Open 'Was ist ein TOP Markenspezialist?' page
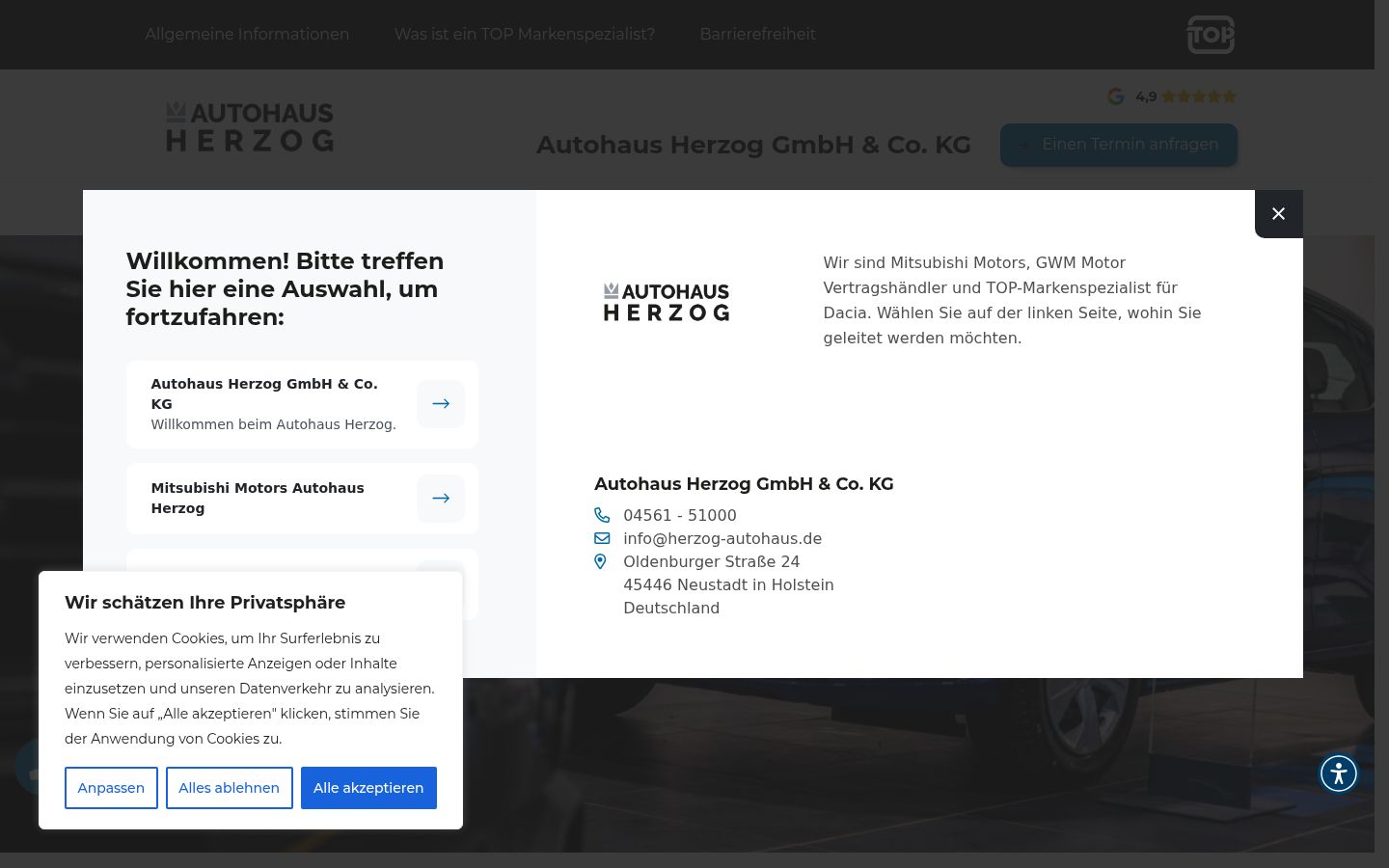This screenshot has height=868, width=1389. (525, 34)
